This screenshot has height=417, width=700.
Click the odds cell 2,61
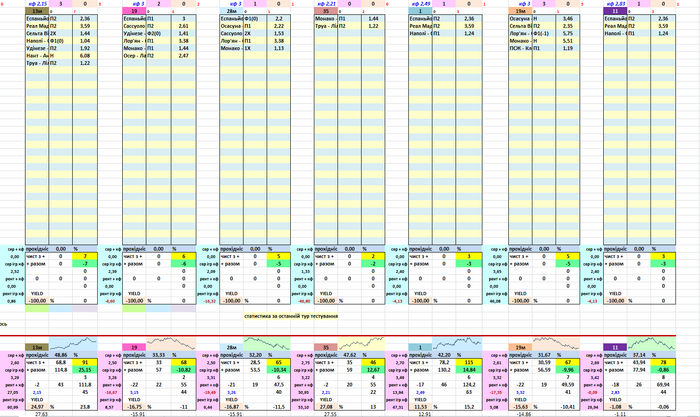pyautogui.click(x=183, y=26)
